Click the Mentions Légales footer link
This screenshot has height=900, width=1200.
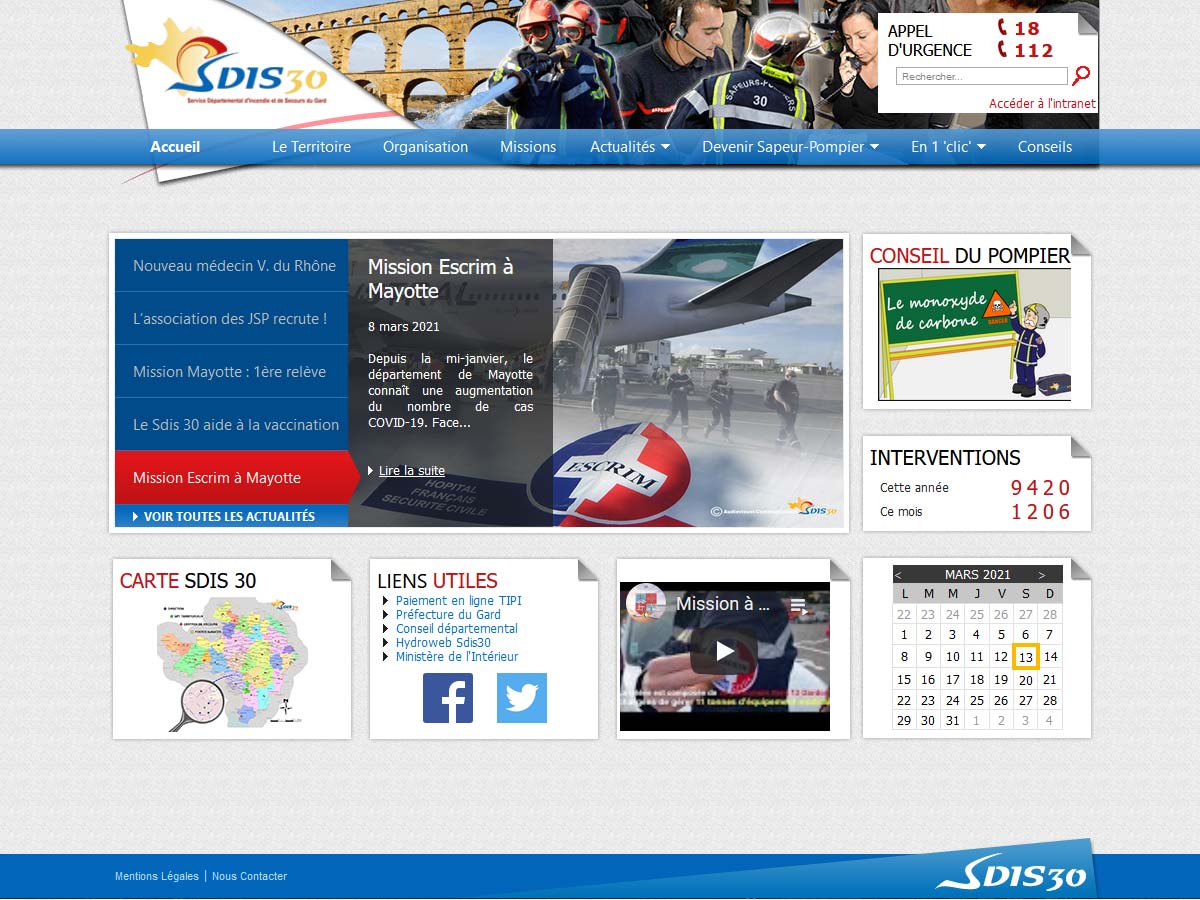click(x=157, y=876)
